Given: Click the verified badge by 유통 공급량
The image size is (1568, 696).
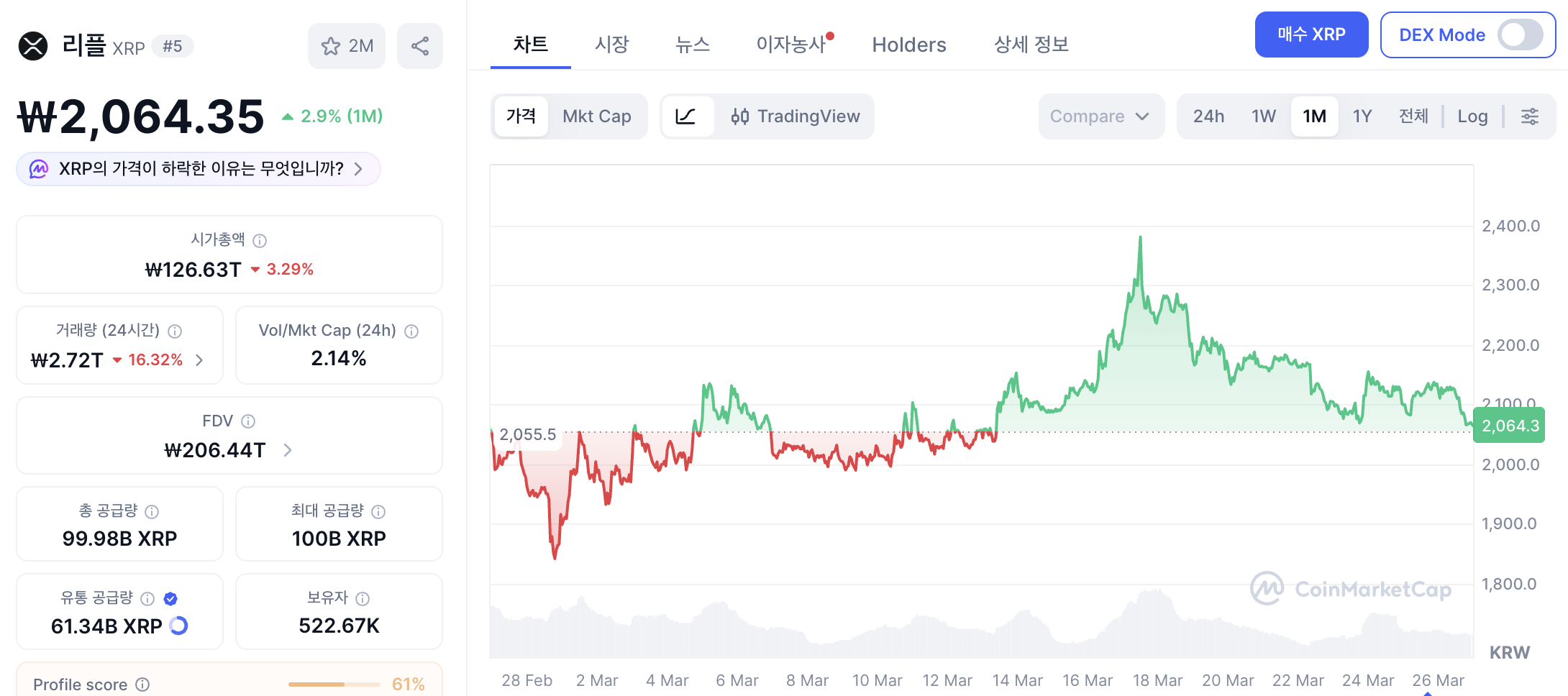Looking at the screenshot, I should [x=170, y=598].
